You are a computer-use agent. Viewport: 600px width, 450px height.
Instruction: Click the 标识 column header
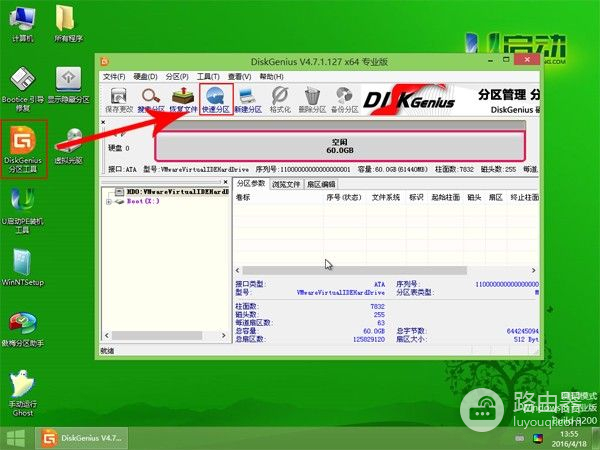coord(416,197)
